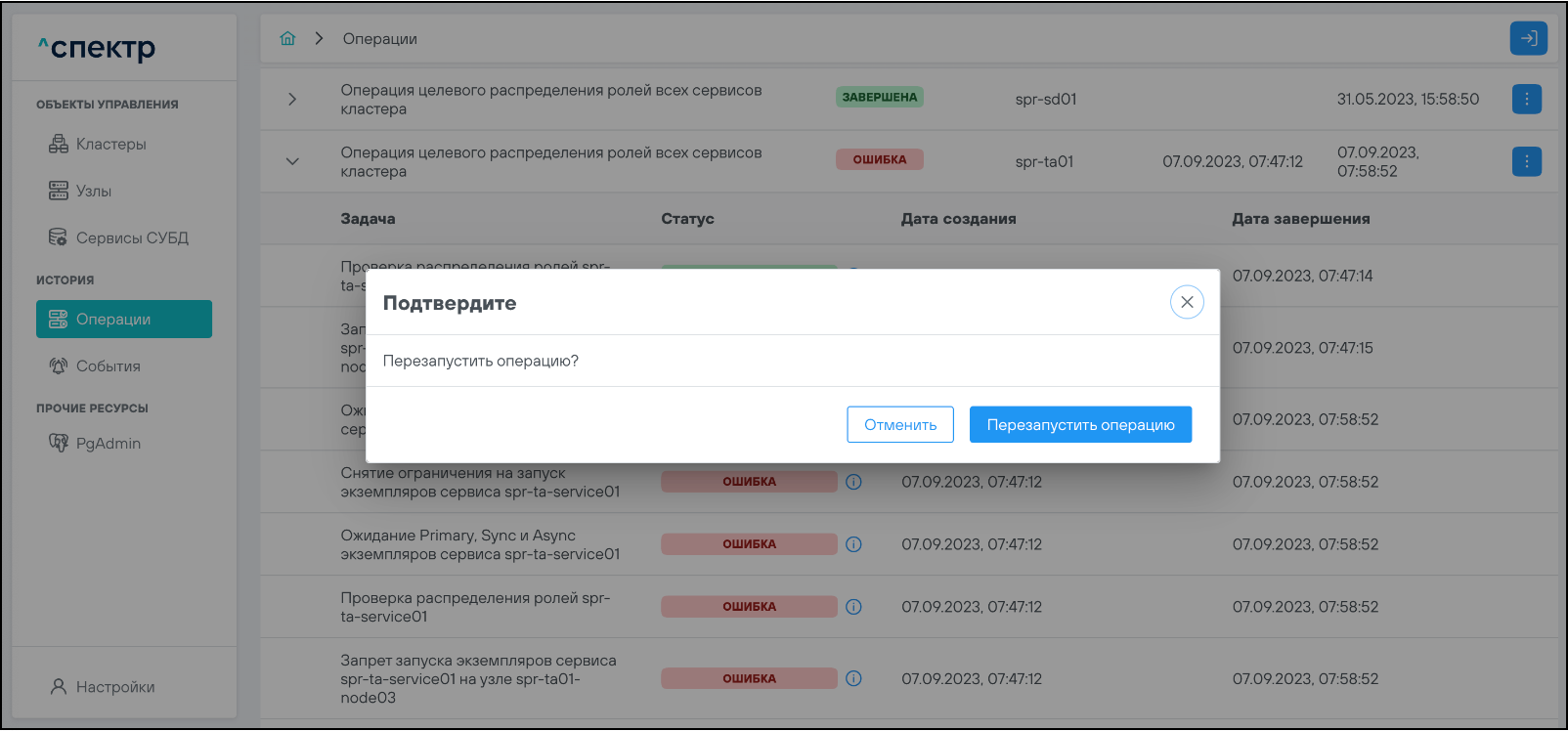Confirm with Перезапустить операцию button
The image size is (1568, 731).
(1080, 425)
